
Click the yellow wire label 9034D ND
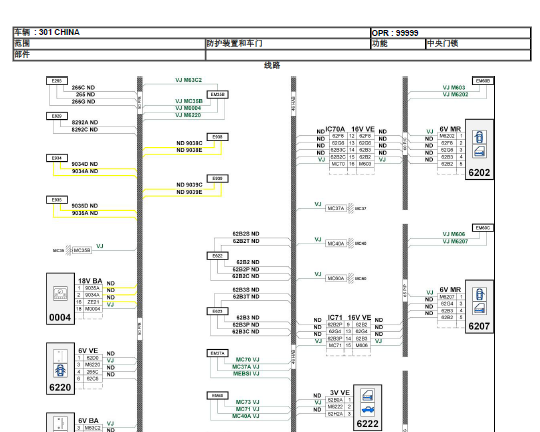tap(85, 164)
